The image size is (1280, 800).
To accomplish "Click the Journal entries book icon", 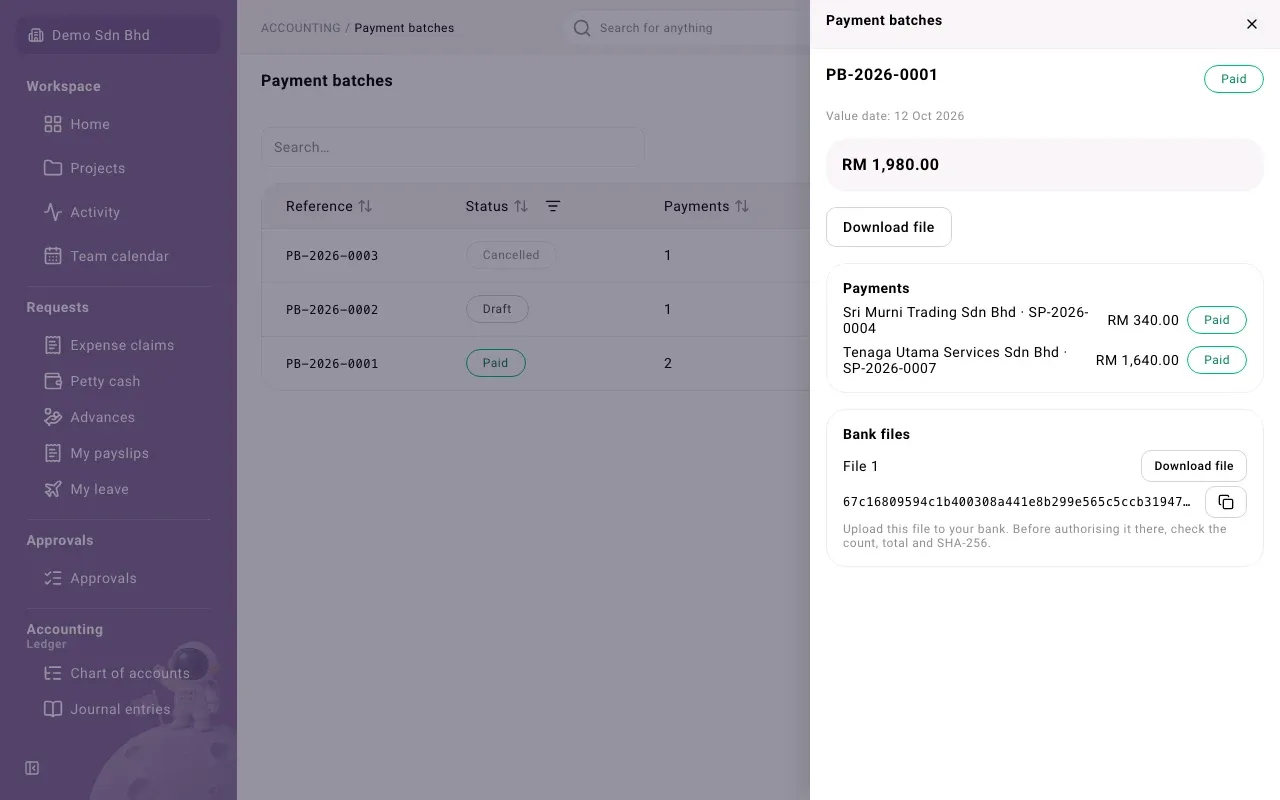I will [53, 709].
